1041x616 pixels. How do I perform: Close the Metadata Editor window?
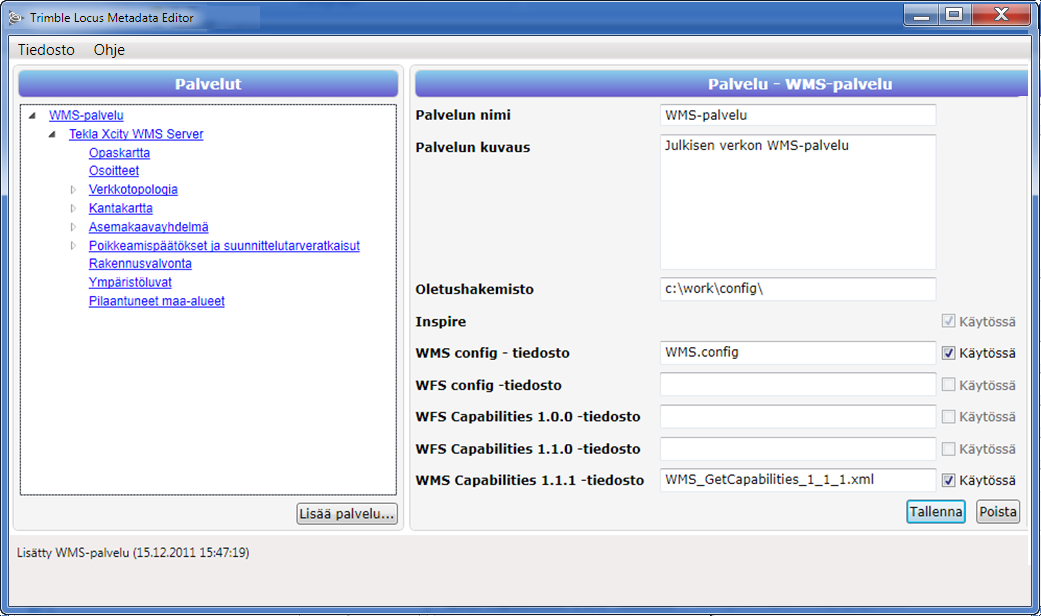click(1001, 15)
